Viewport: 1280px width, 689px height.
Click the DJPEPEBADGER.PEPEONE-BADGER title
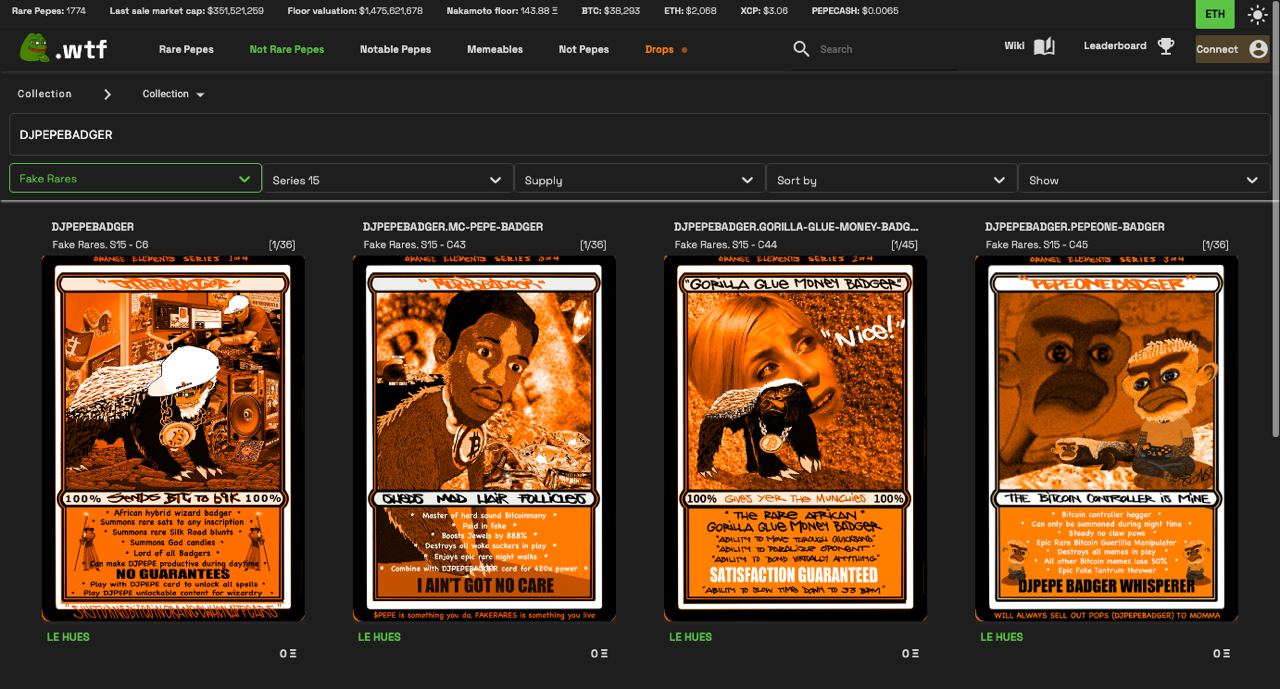click(x=1075, y=227)
